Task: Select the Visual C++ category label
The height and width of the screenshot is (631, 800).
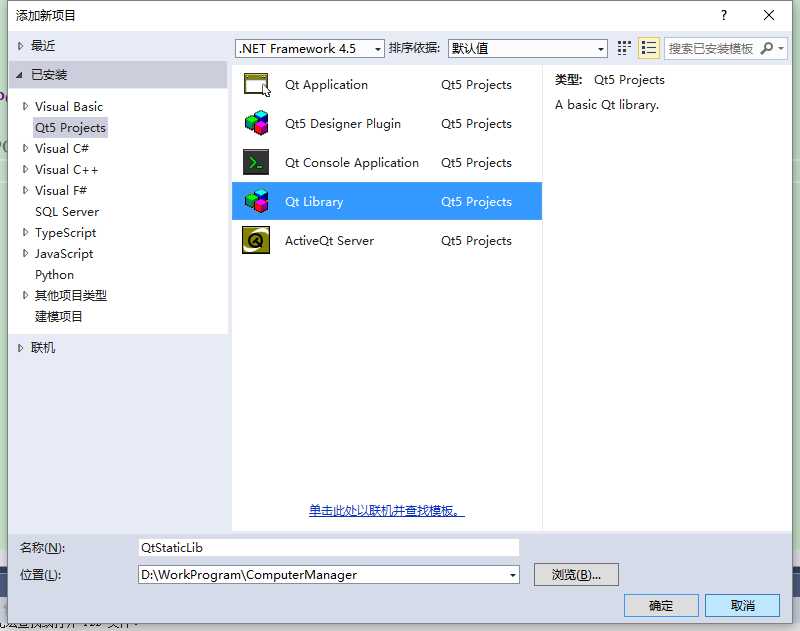Action: click(66, 169)
